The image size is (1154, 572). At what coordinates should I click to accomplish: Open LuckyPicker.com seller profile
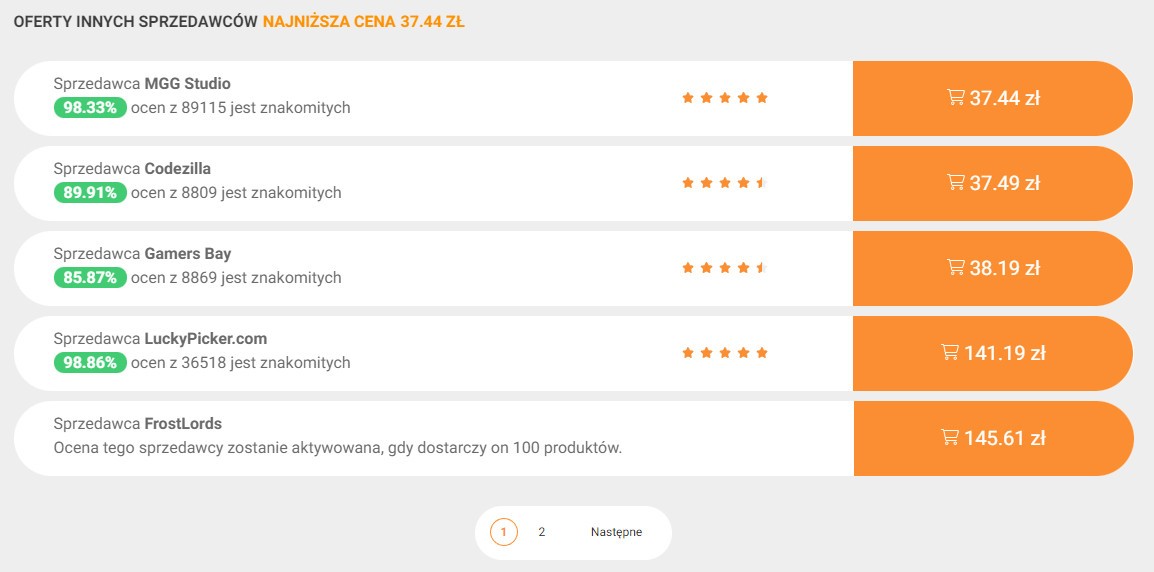click(206, 339)
